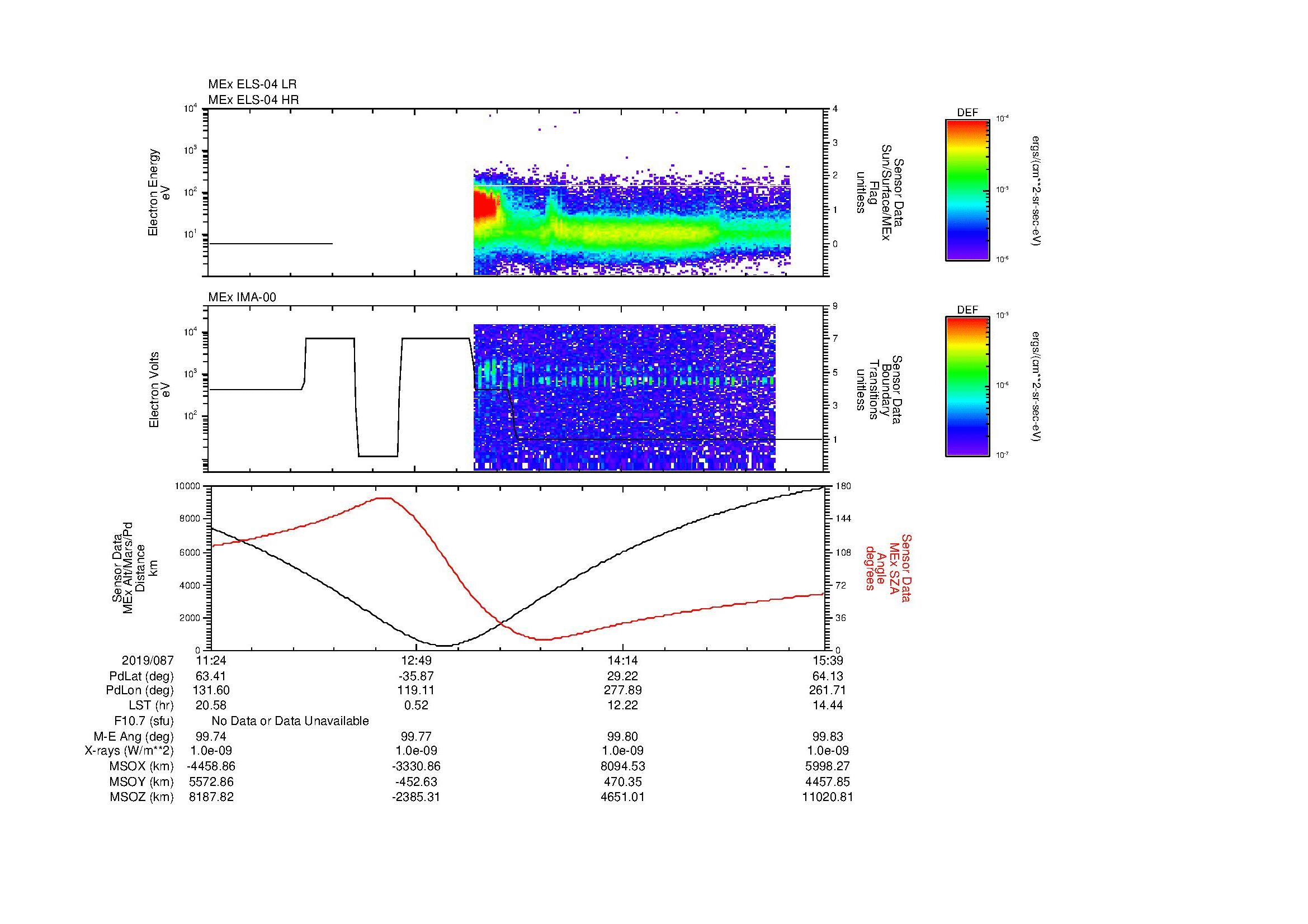Click the PdLat value '63.41'
Screen dimensions: 1308x924
(x=211, y=676)
